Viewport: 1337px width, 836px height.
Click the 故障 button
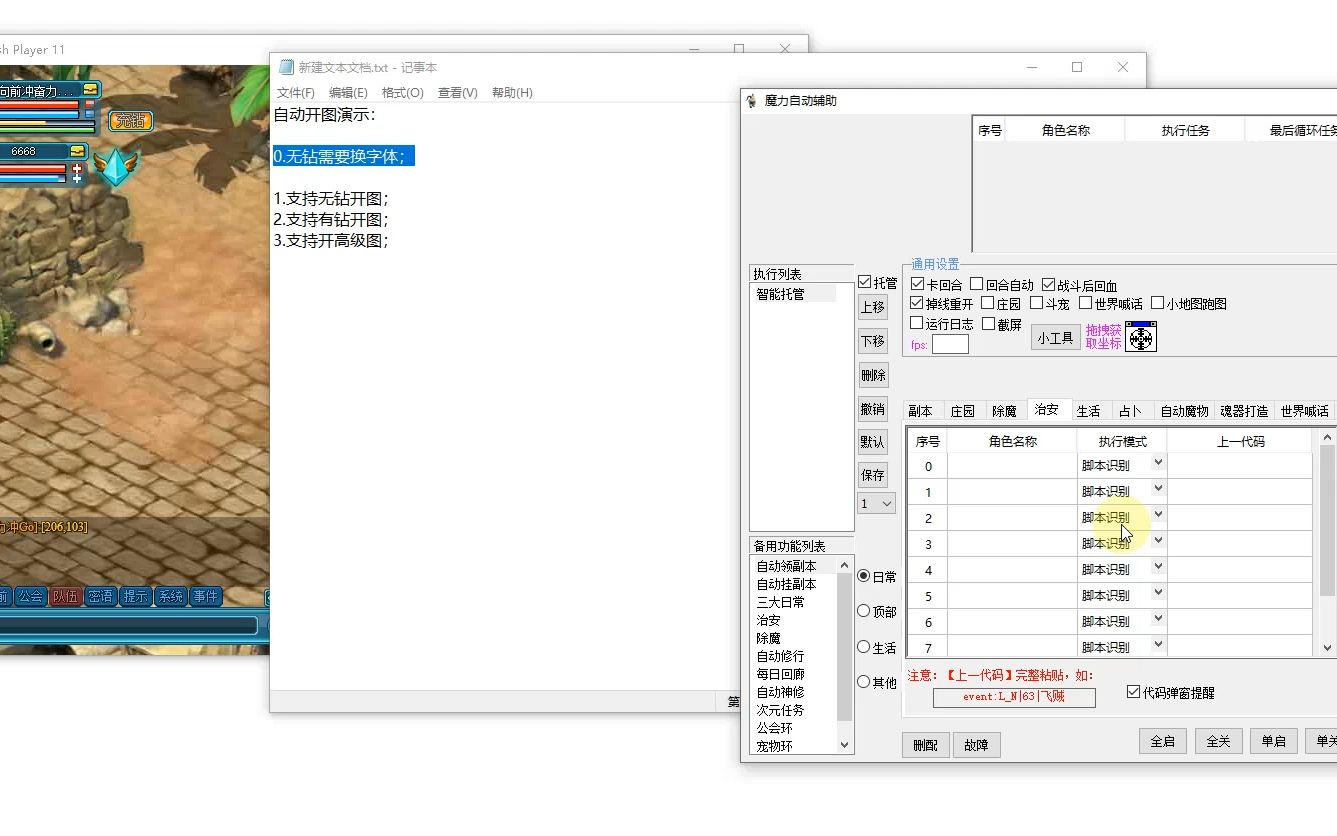tap(975, 745)
